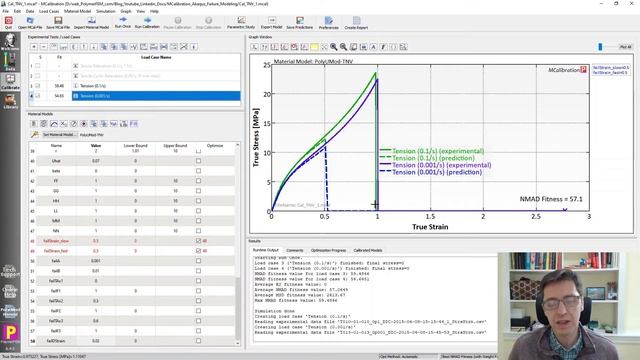This screenshot has height=360, width=640.
Task: Click the Plot All button
Action: pos(625,47)
